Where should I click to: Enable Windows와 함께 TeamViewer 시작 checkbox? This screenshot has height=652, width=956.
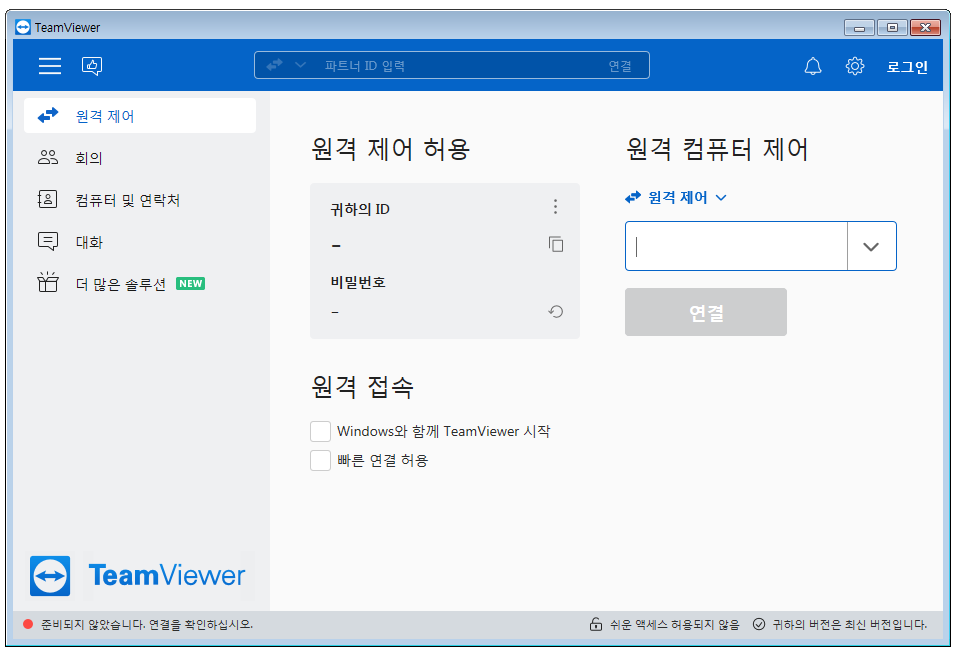point(321,431)
